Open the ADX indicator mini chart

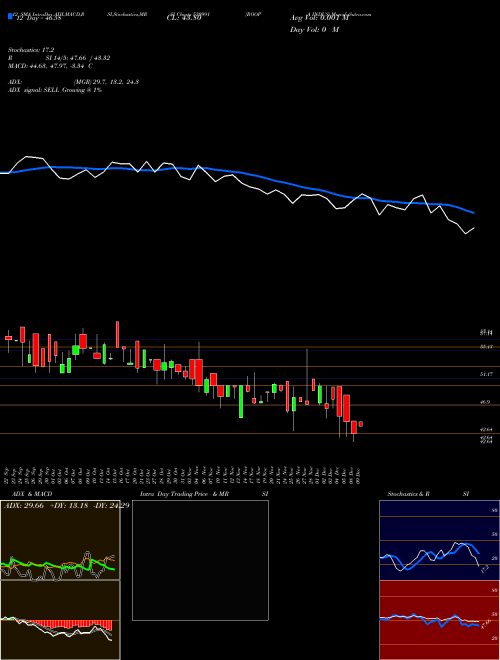pos(60,540)
